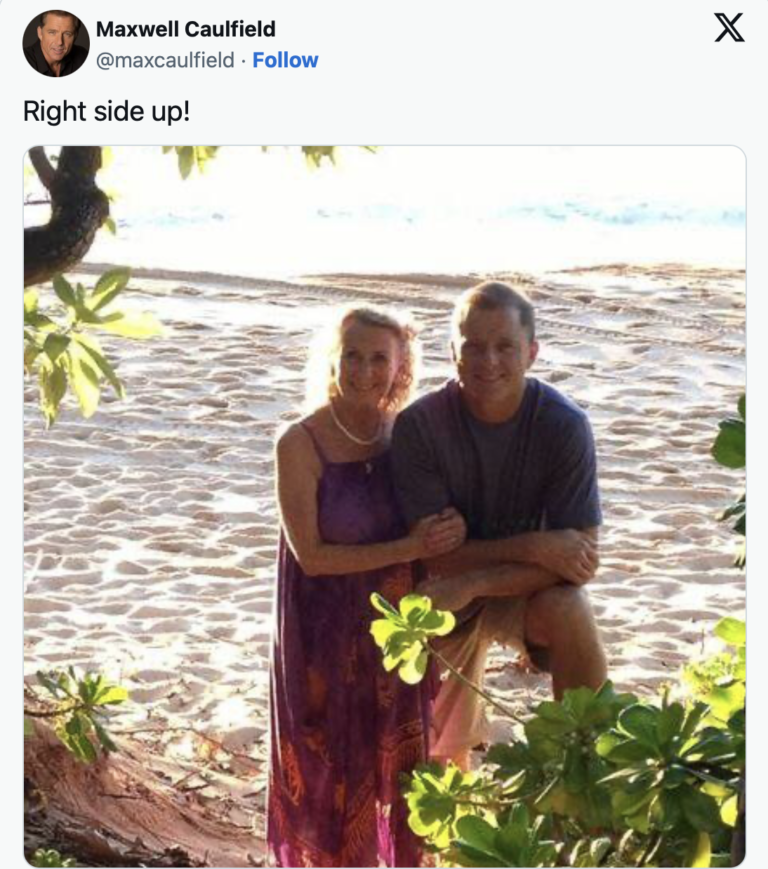
Task: Open the @maxcaulfield handle
Action: pos(167,60)
